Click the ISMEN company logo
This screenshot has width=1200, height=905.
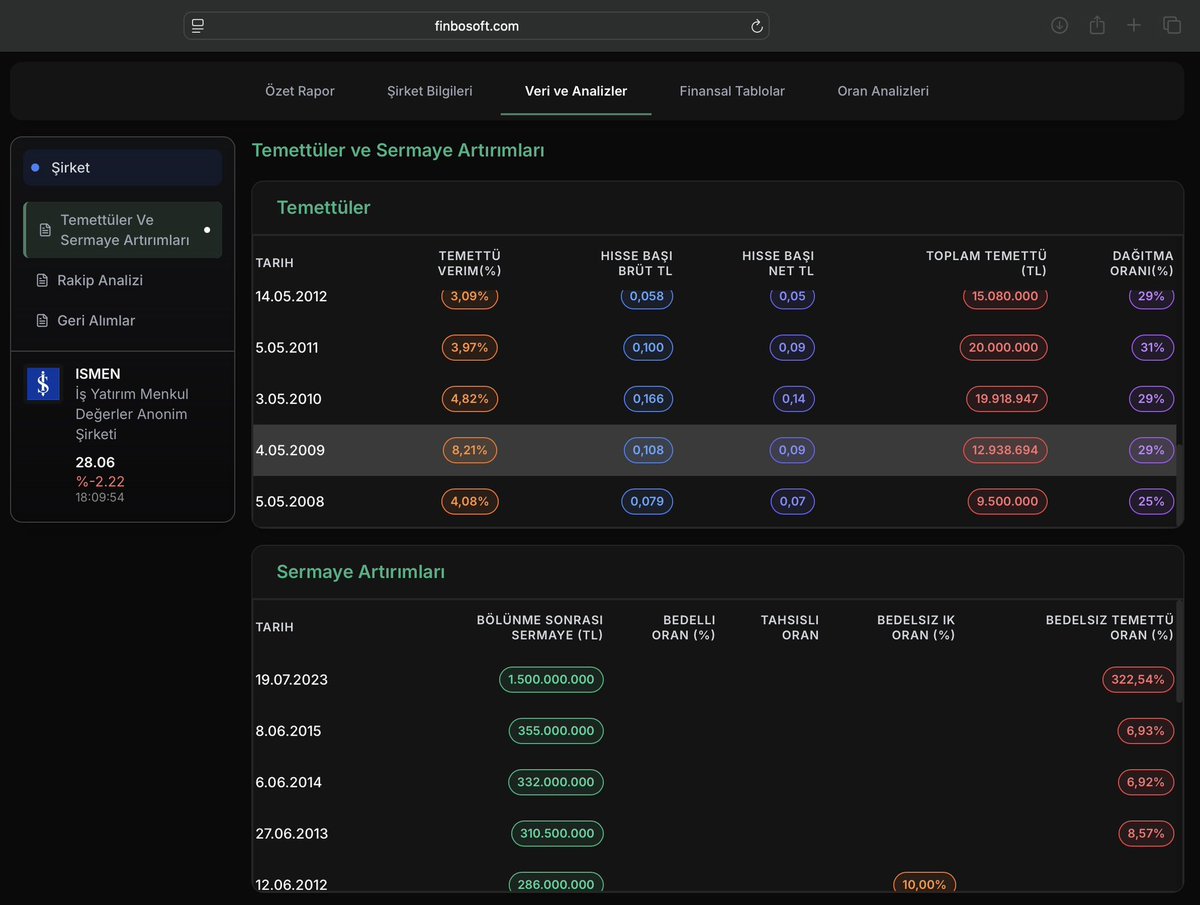(43, 384)
